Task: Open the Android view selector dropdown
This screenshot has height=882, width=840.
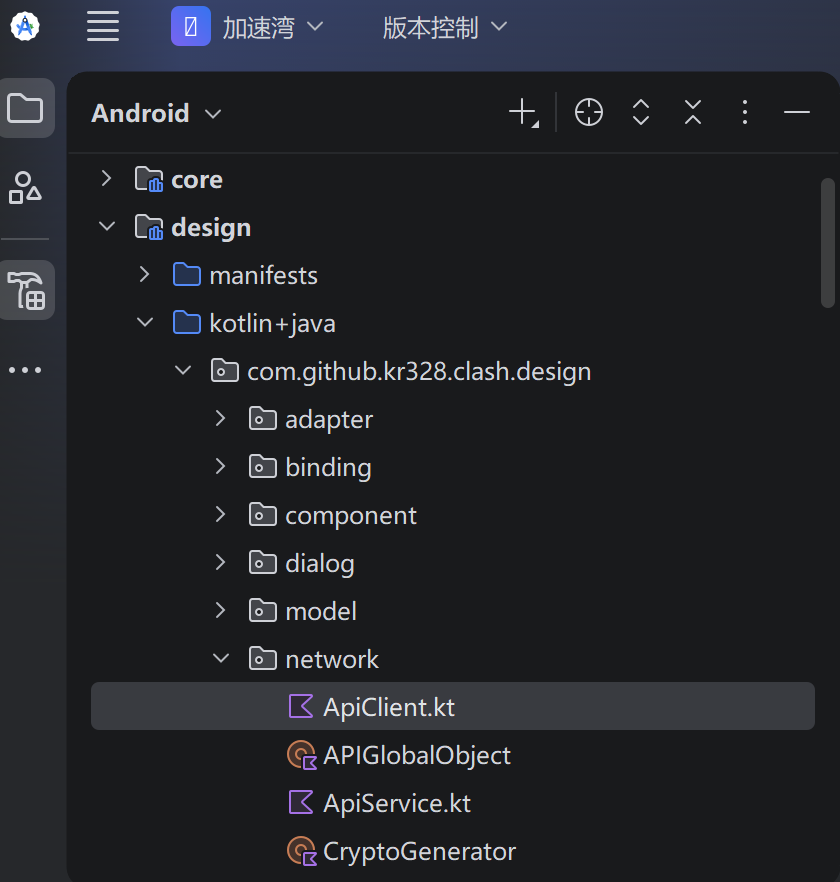Action: 156,114
